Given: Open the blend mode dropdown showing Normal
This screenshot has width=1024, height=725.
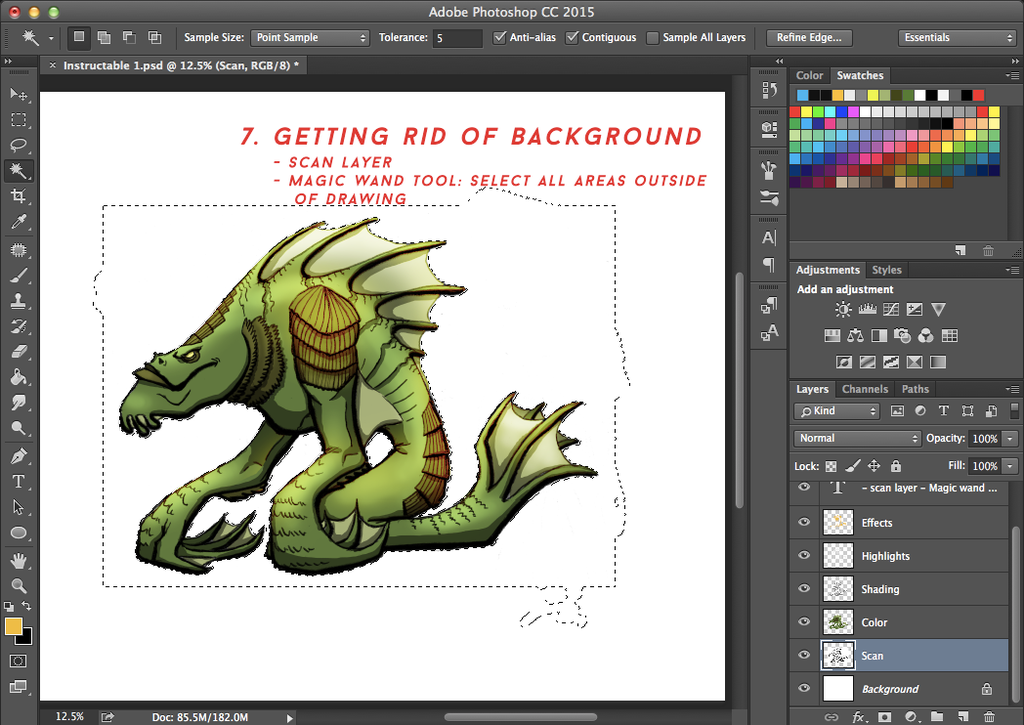Looking at the screenshot, I should (x=857, y=438).
